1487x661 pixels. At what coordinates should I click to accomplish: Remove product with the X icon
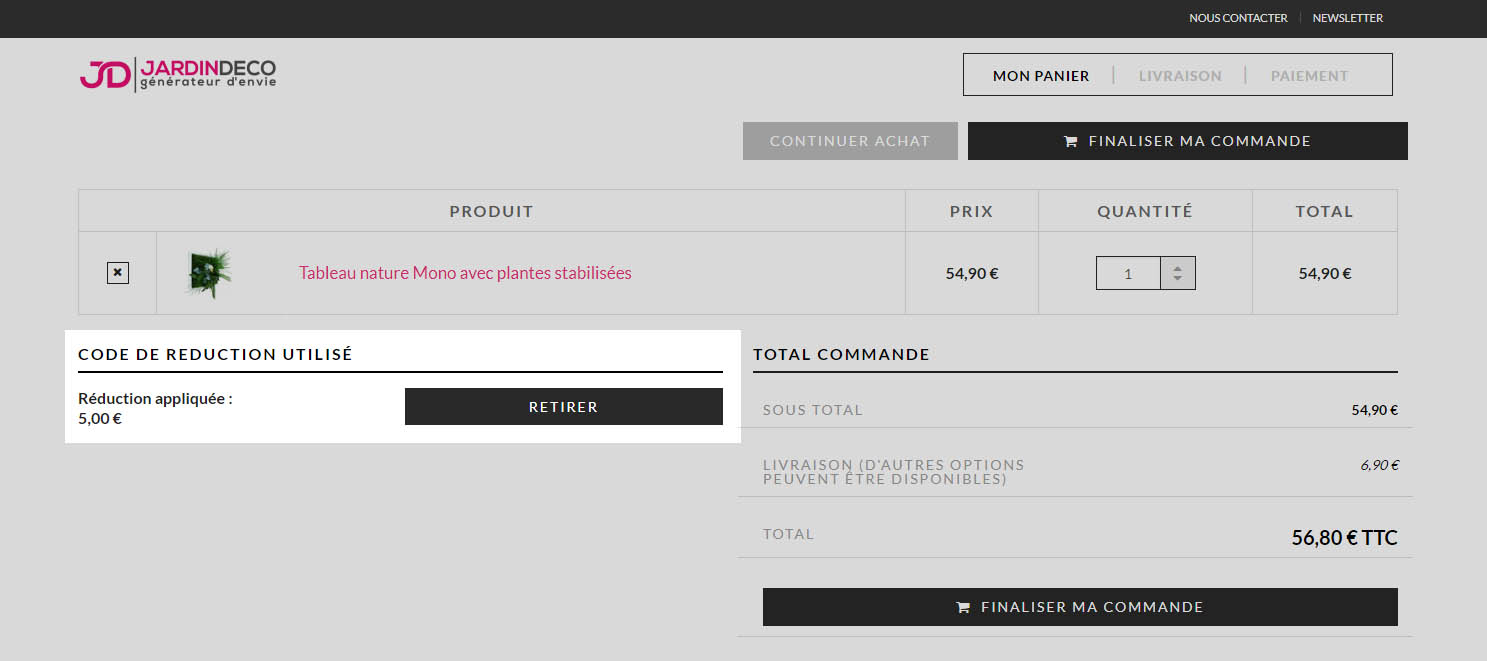point(118,272)
